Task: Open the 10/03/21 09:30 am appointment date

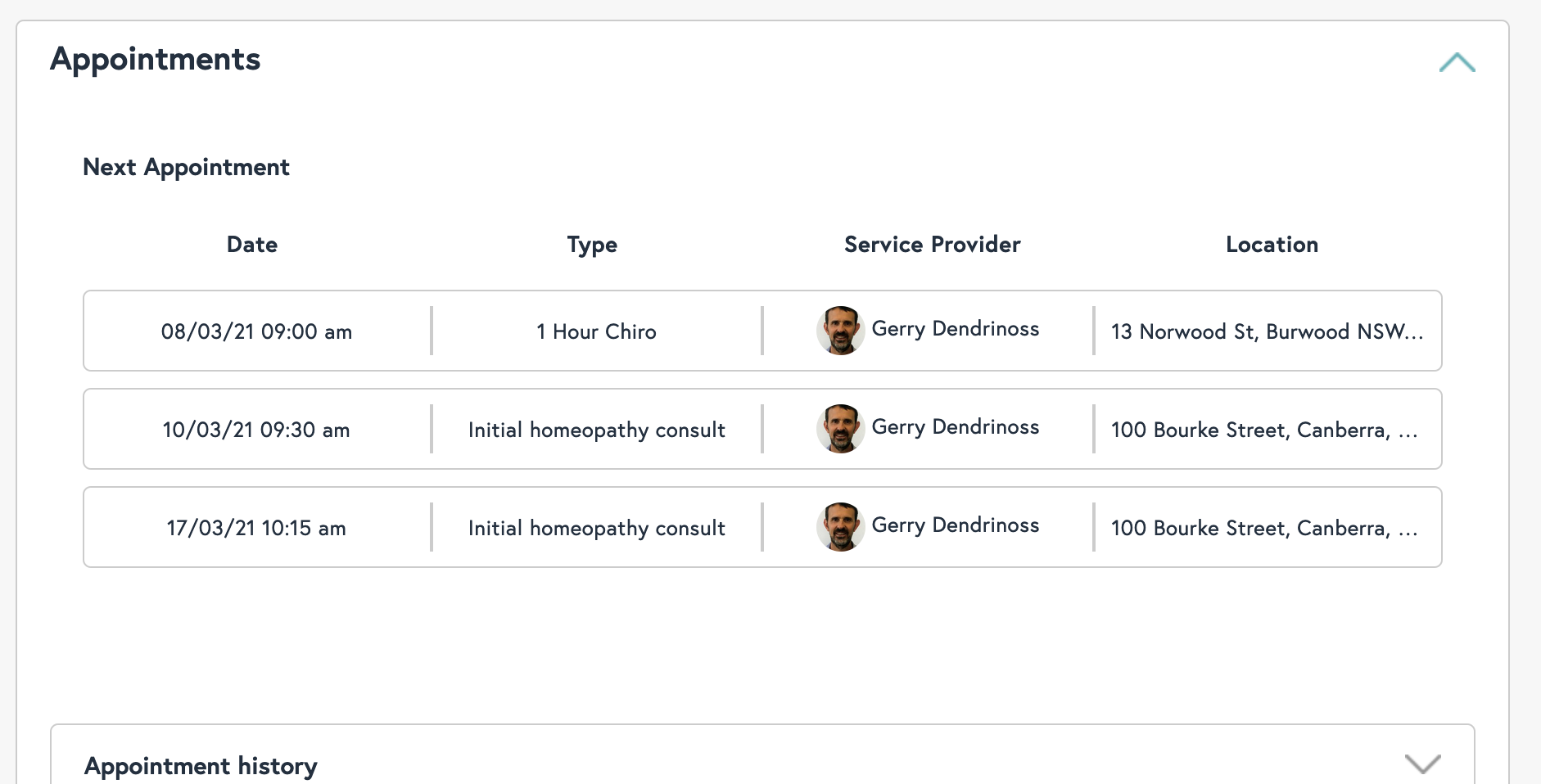Action: pos(256,430)
